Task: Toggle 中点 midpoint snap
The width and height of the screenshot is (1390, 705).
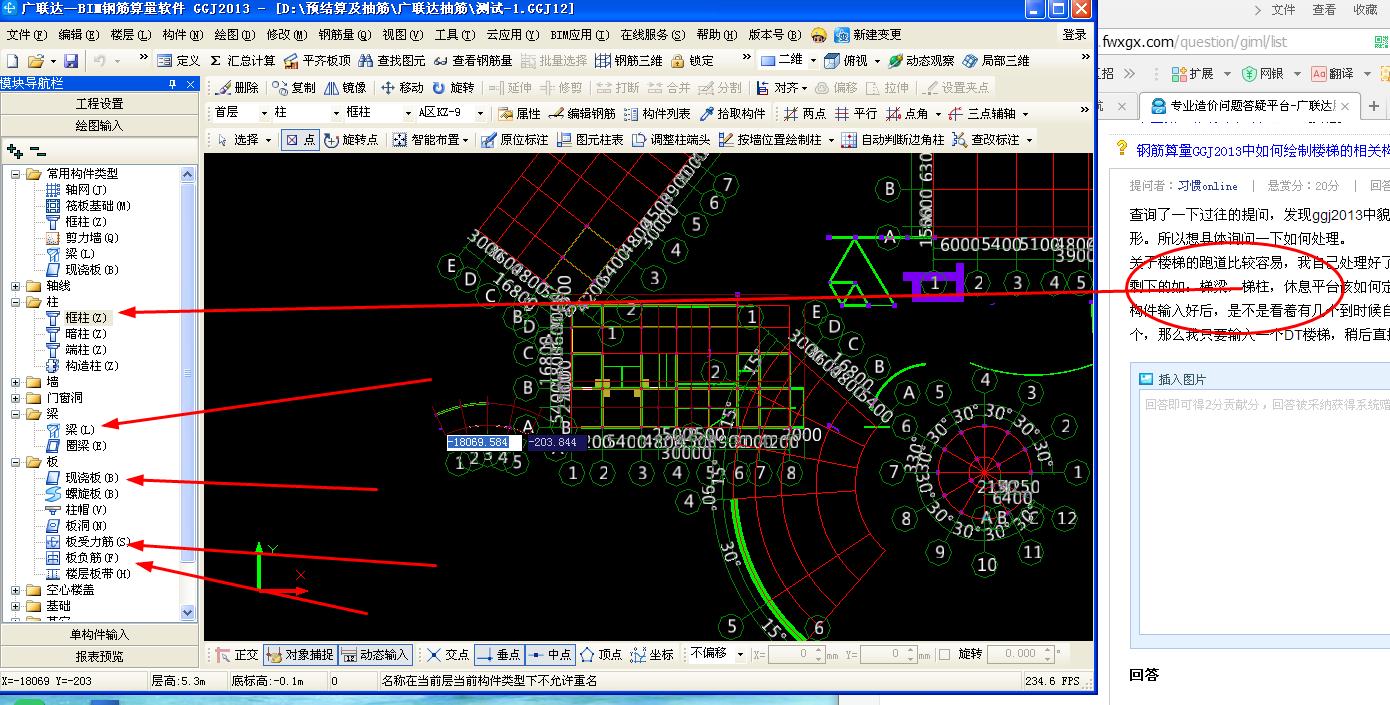Action: (x=549, y=655)
